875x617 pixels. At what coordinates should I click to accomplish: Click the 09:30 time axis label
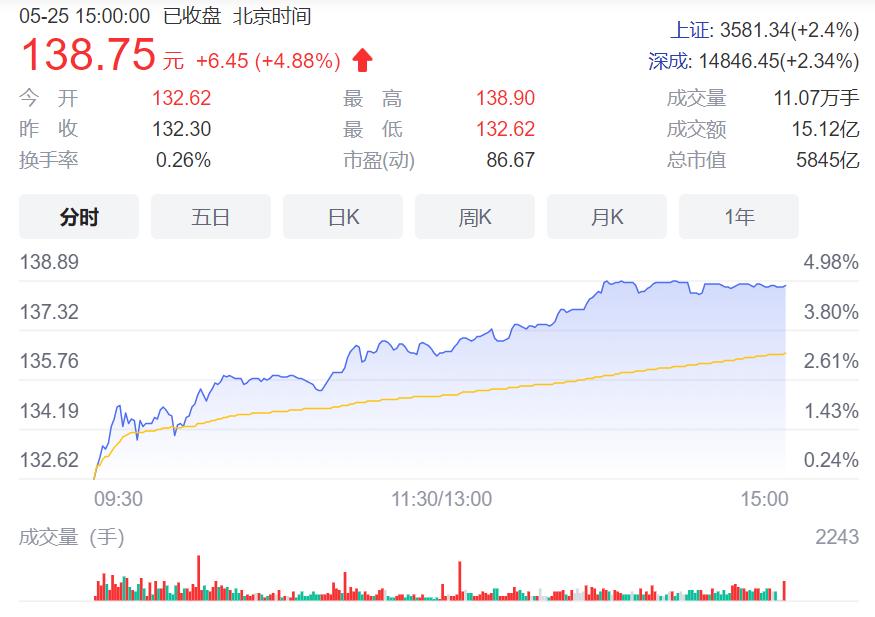tap(118, 498)
